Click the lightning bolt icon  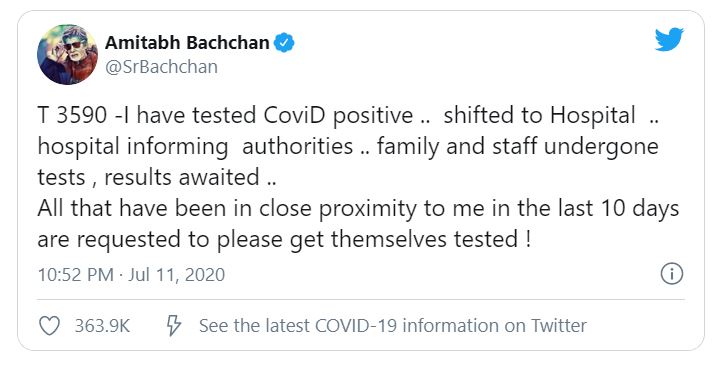point(173,326)
